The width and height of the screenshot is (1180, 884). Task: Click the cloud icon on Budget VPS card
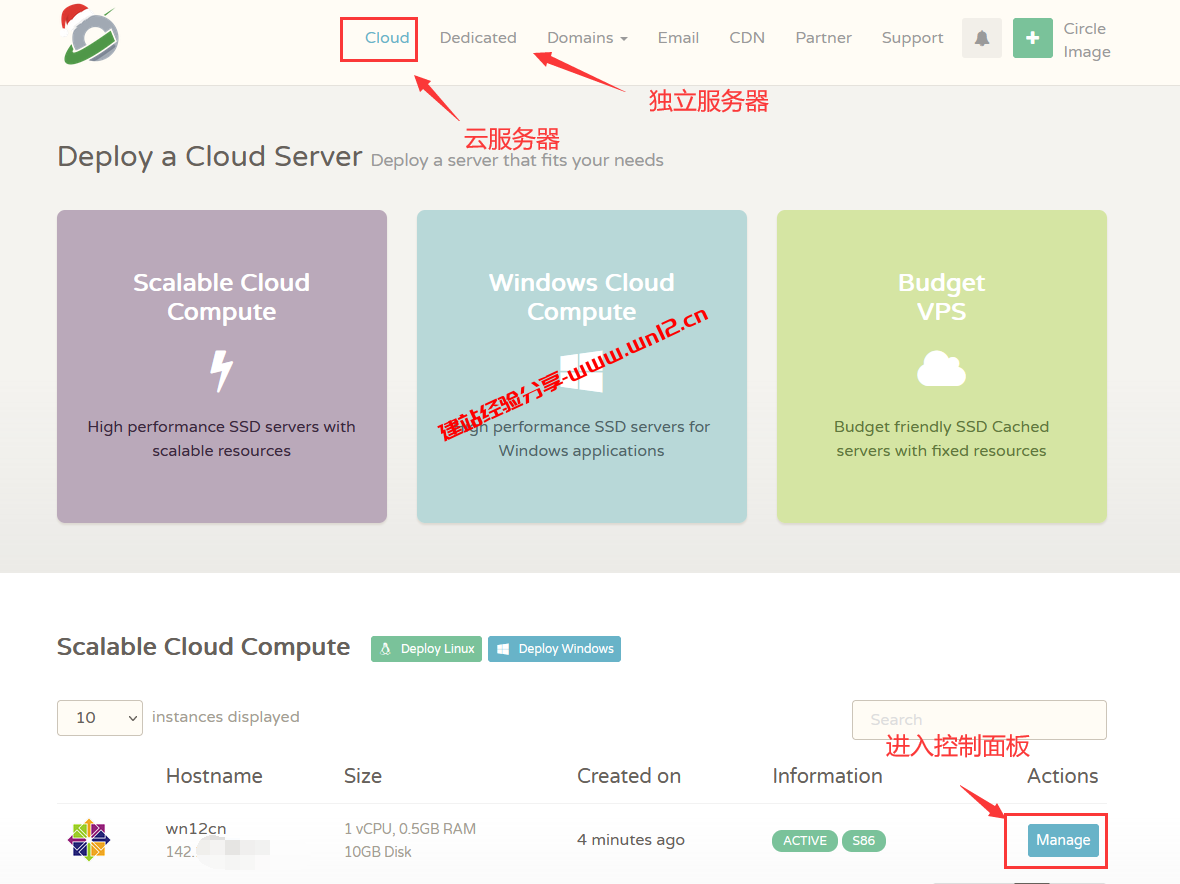[x=940, y=369]
